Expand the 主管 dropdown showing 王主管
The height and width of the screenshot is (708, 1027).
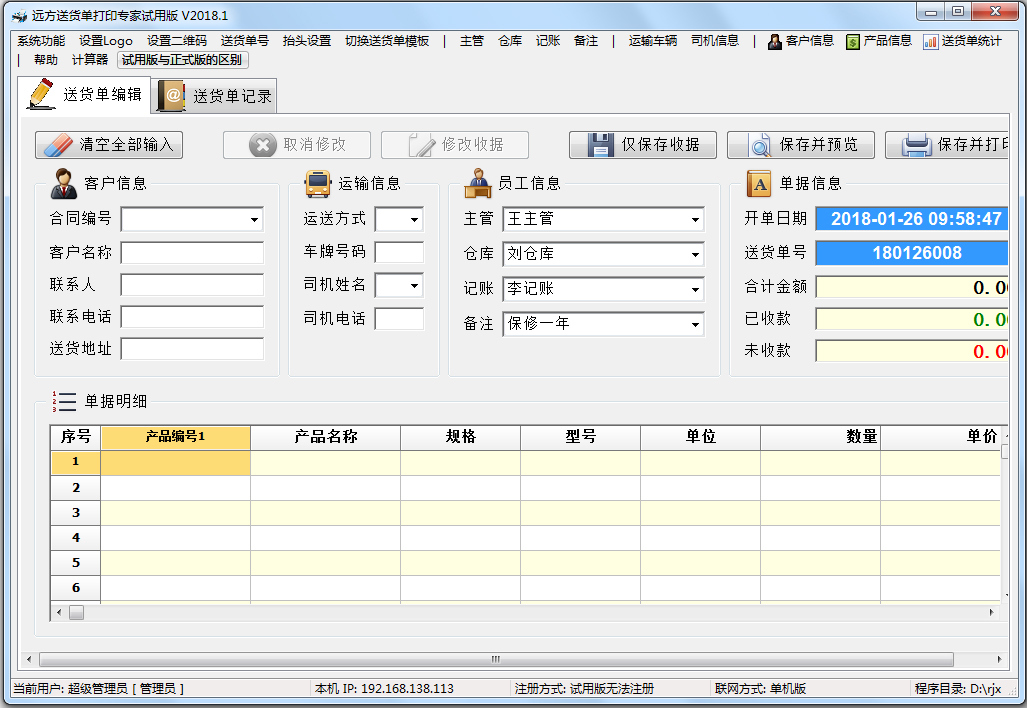tap(695, 219)
